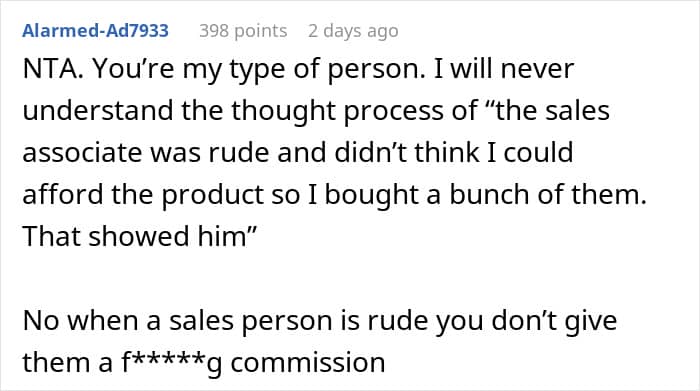Click the words didn't think I could
Image resolution: width=700 pixels, height=391 pixels.
(454, 153)
